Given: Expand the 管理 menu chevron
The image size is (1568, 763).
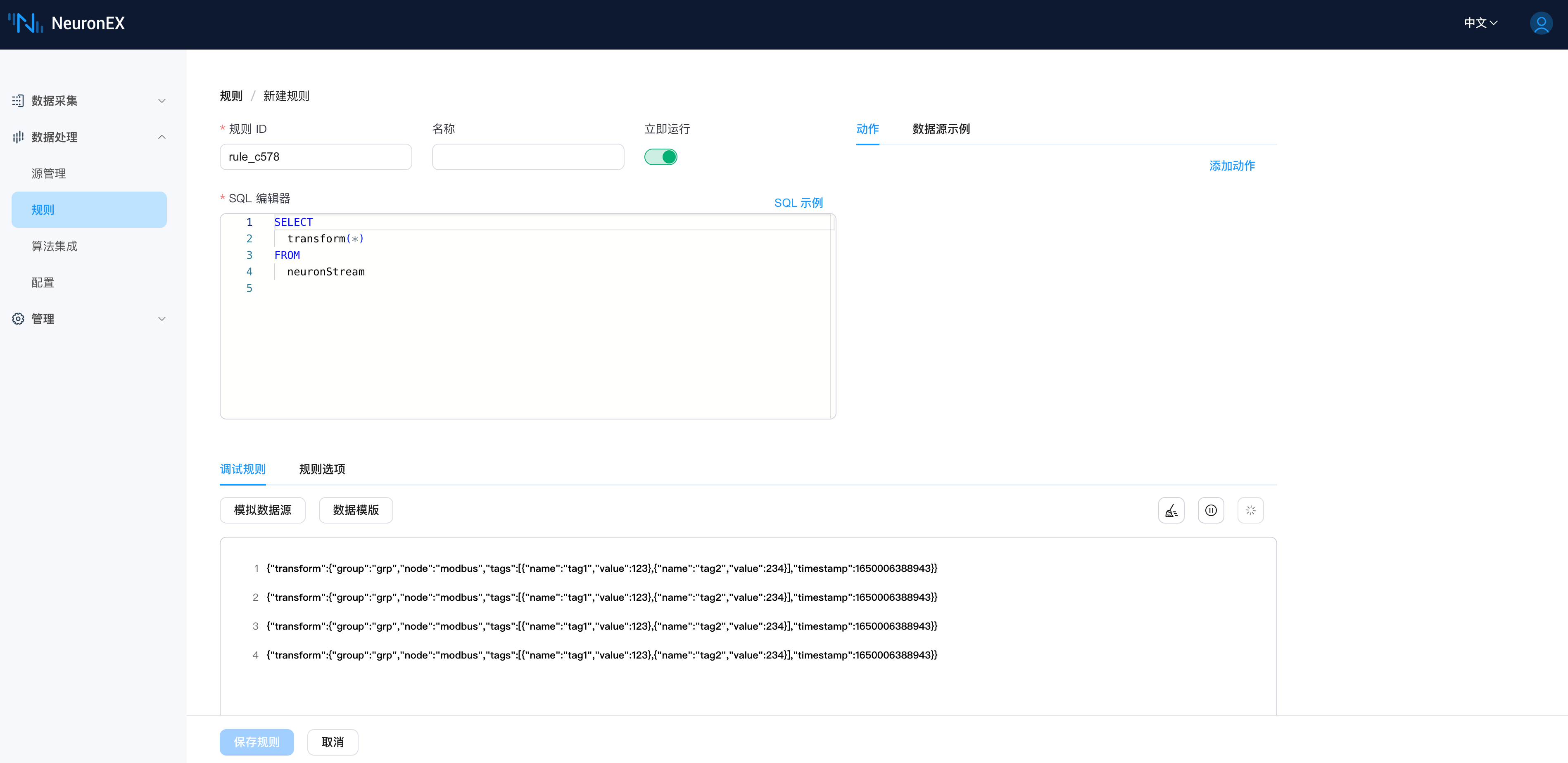Looking at the screenshot, I should 162,319.
